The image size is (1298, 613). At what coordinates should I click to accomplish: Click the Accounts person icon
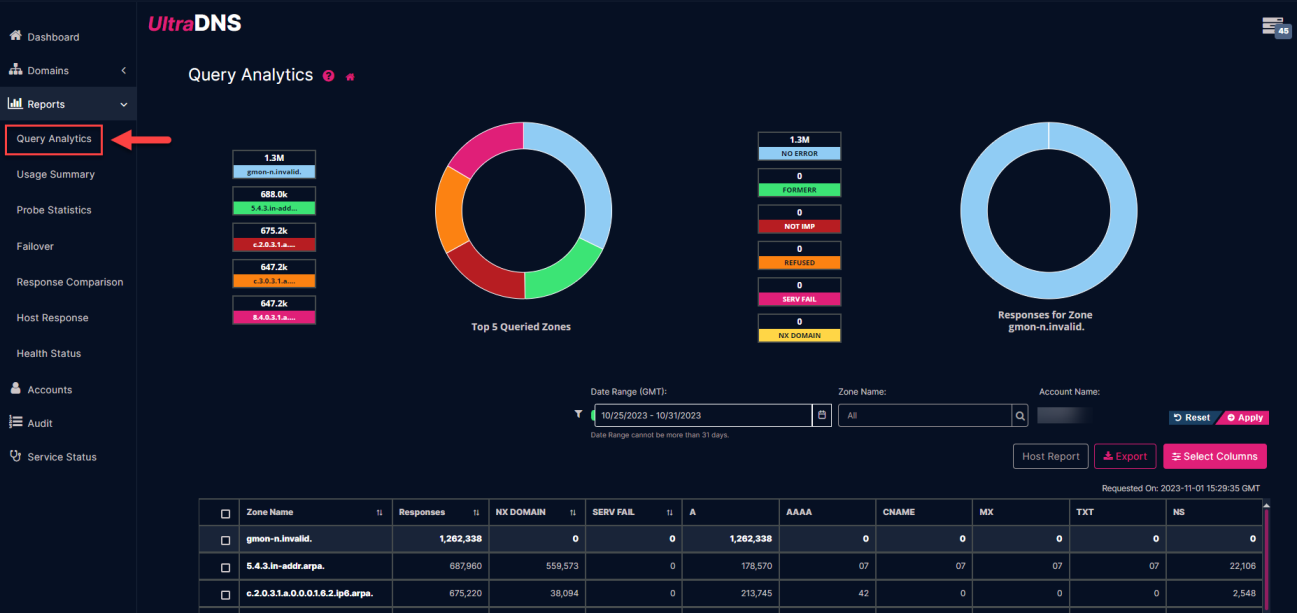click(15, 388)
